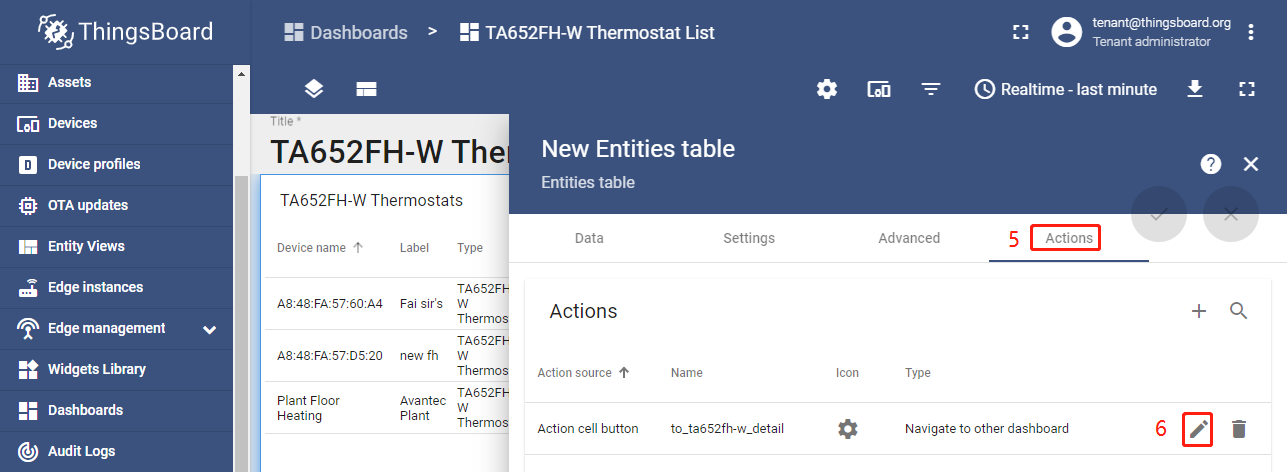Click the Devices sidebar icon
1287x472 pixels.
29,123
